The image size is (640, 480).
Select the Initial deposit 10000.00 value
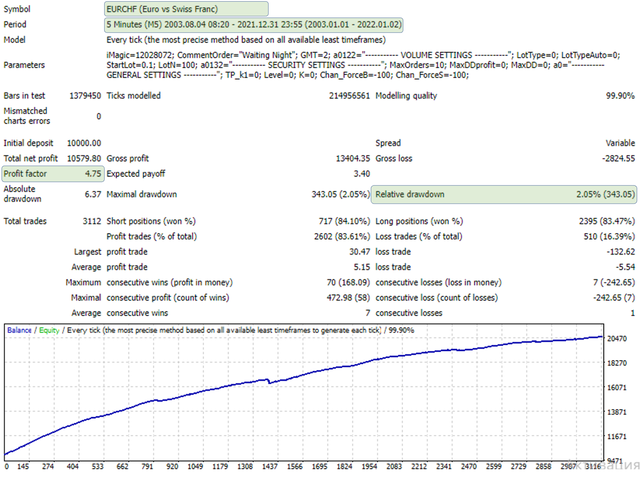[84, 143]
